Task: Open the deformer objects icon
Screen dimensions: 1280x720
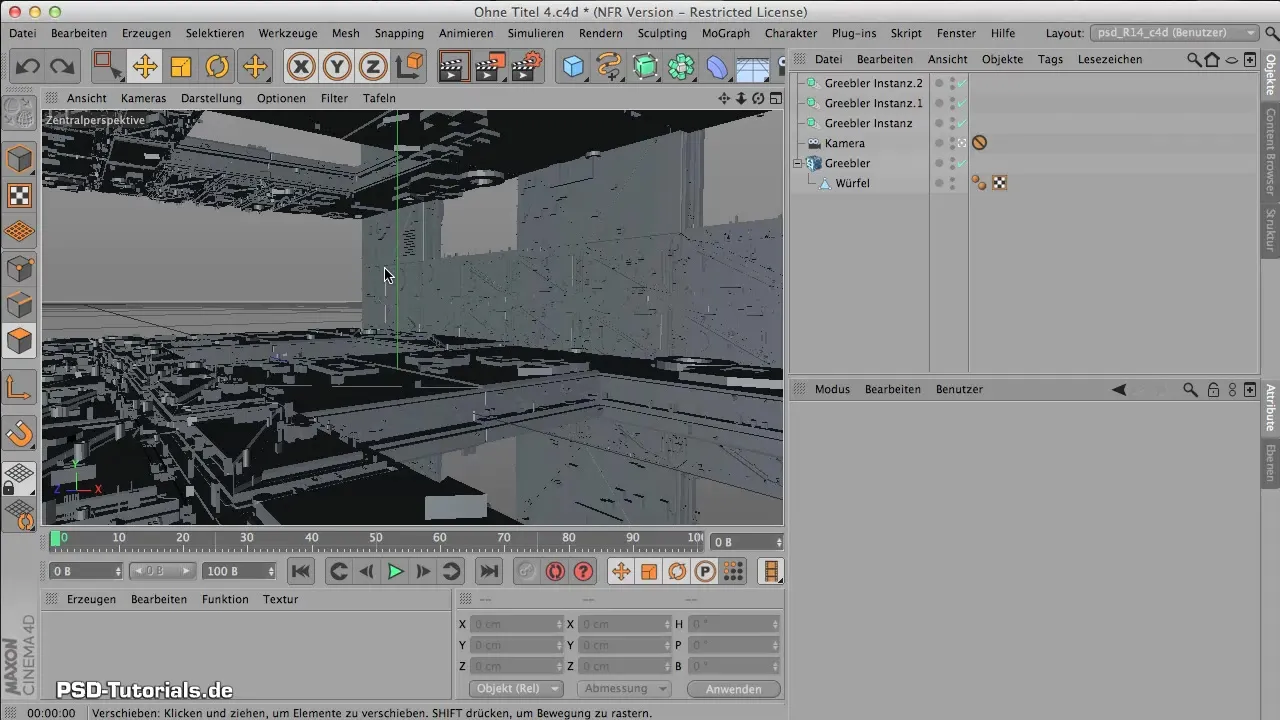Action: (x=718, y=67)
